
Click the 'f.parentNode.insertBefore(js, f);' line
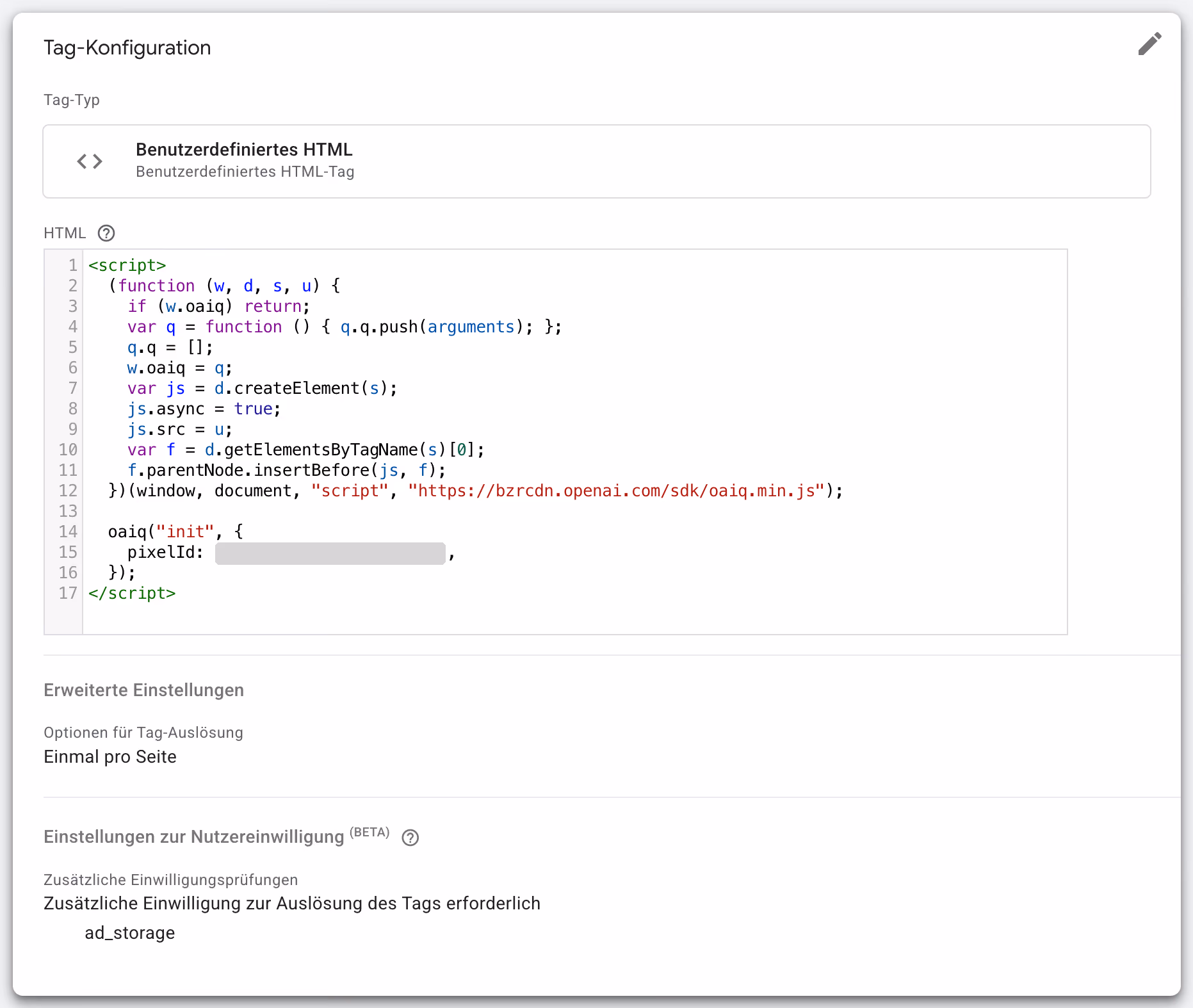click(286, 470)
